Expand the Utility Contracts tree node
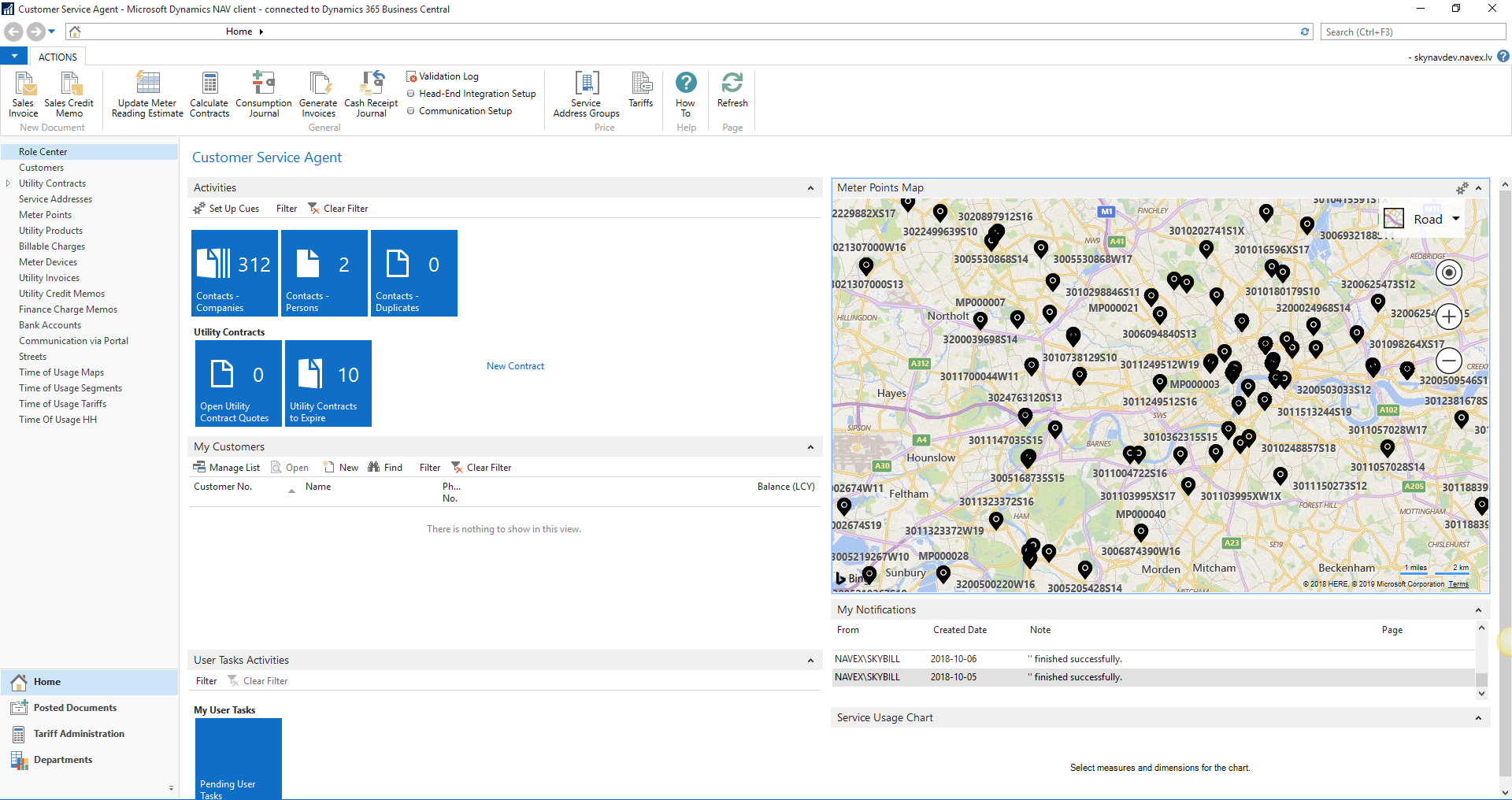 pos(8,183)
